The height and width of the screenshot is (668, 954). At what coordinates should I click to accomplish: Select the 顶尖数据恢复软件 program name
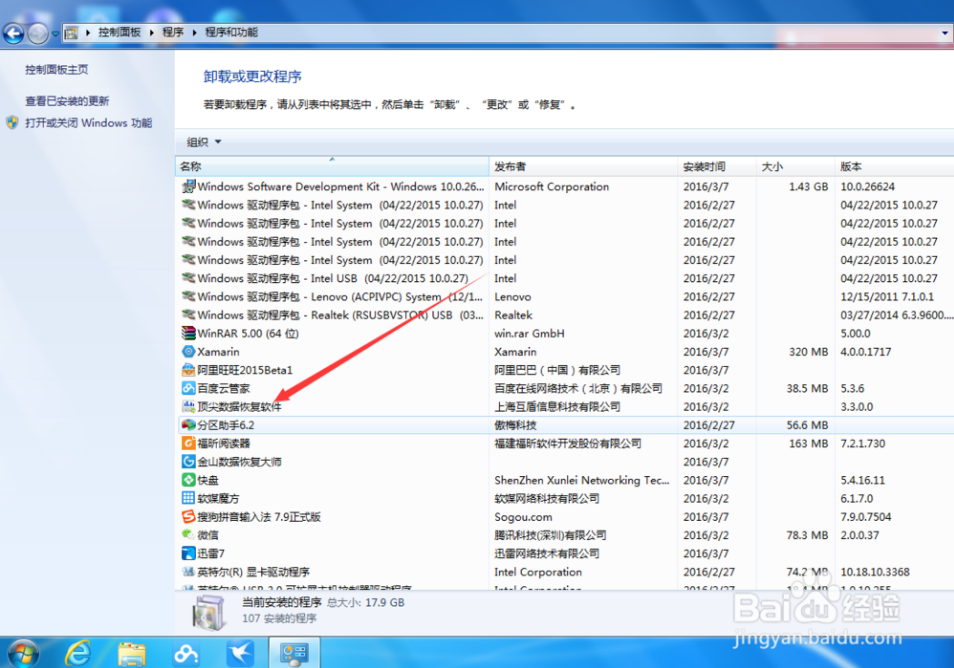(239, 406)
